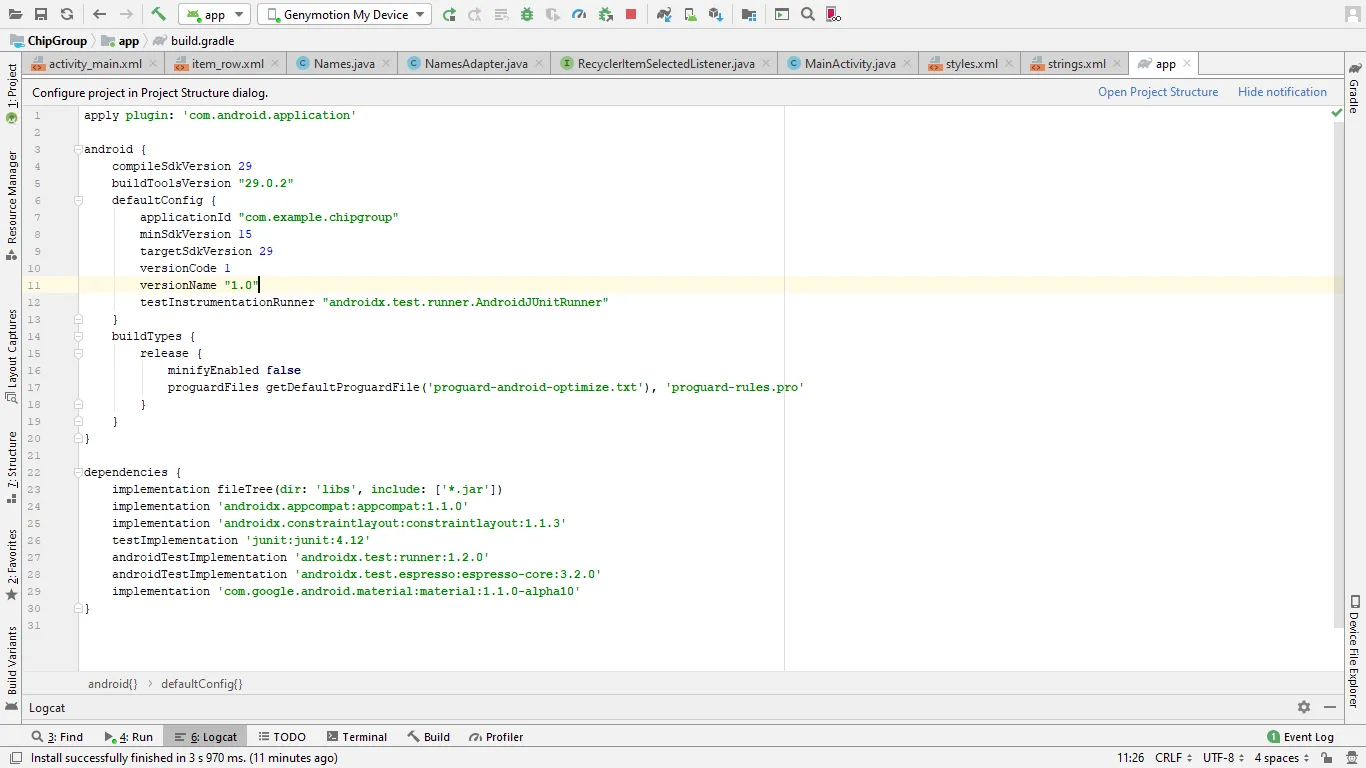Stop the running app with red square
This screenshot has width=1366, height=768.
point(631,14)
